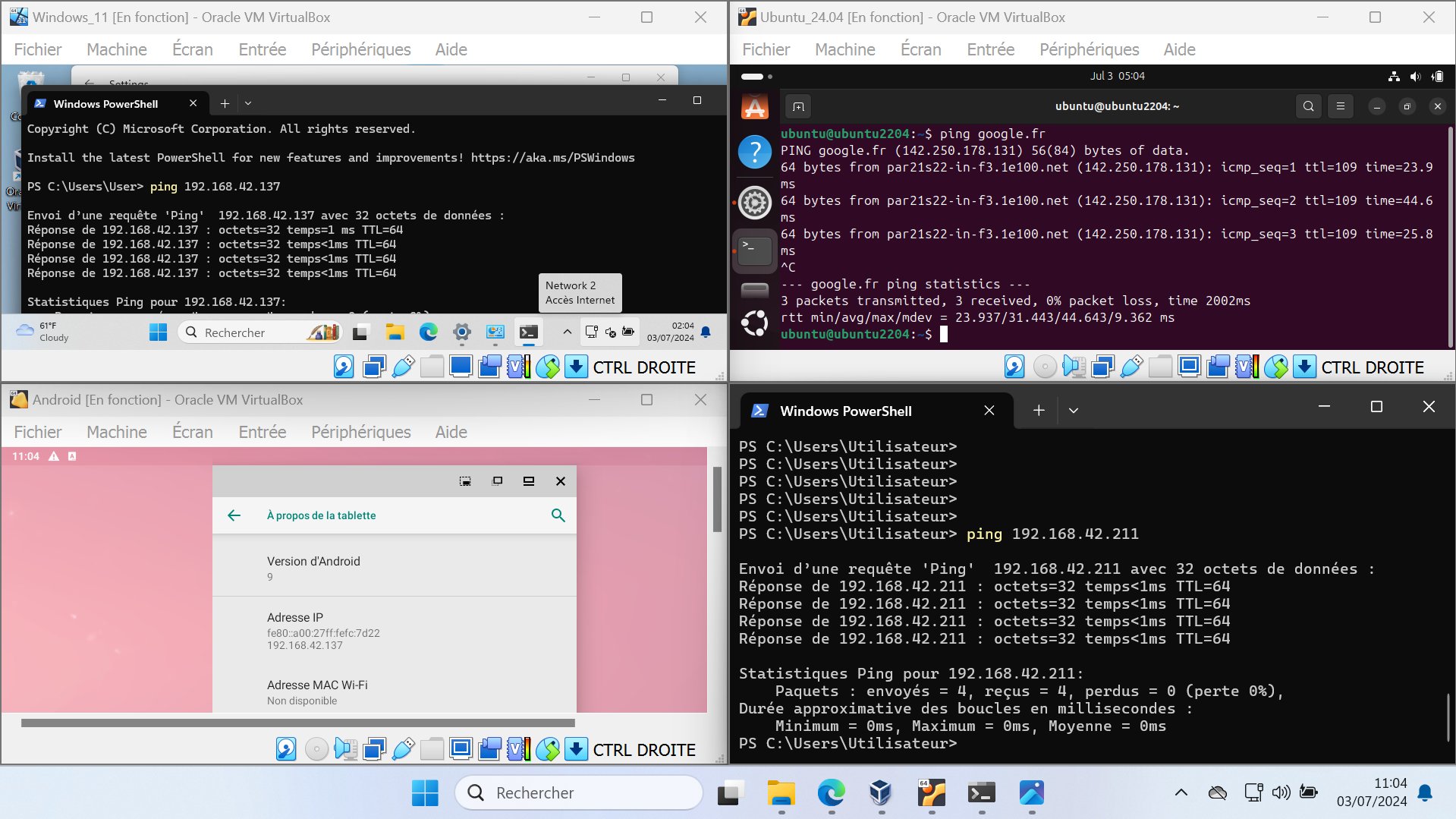1456x819 pixels.
Task: Click recording indicator in Windows_11 VM status bar
Action: tap(489, 367)
